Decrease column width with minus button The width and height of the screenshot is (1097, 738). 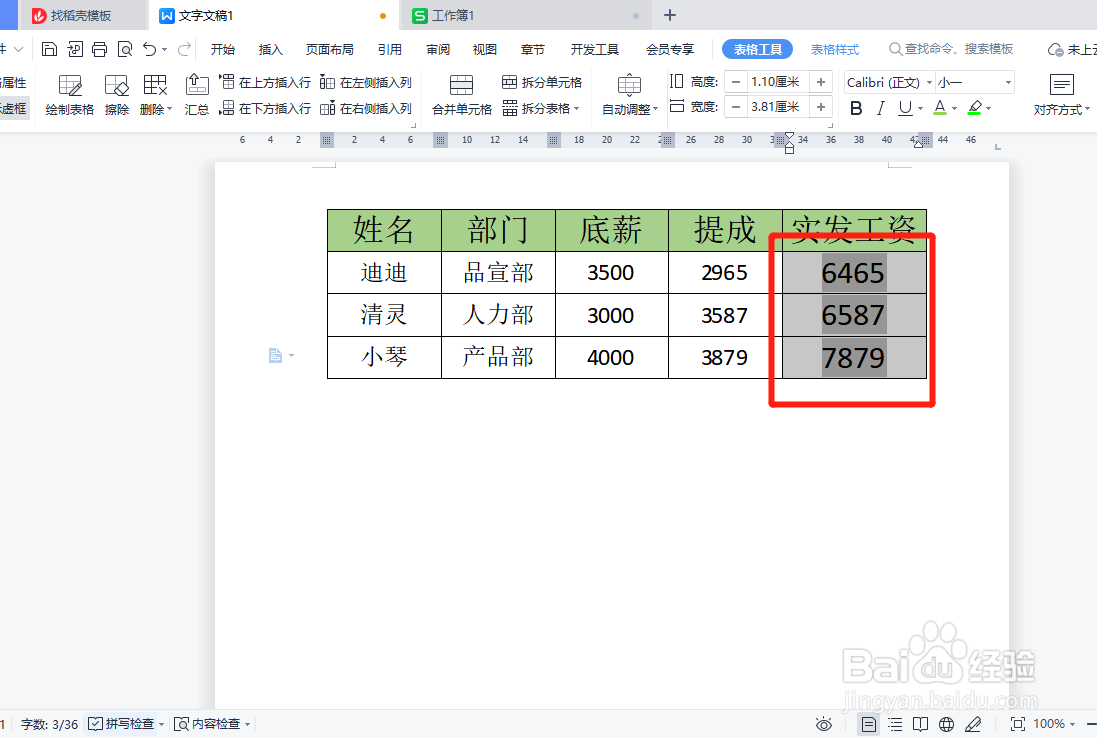pos(735,107)
